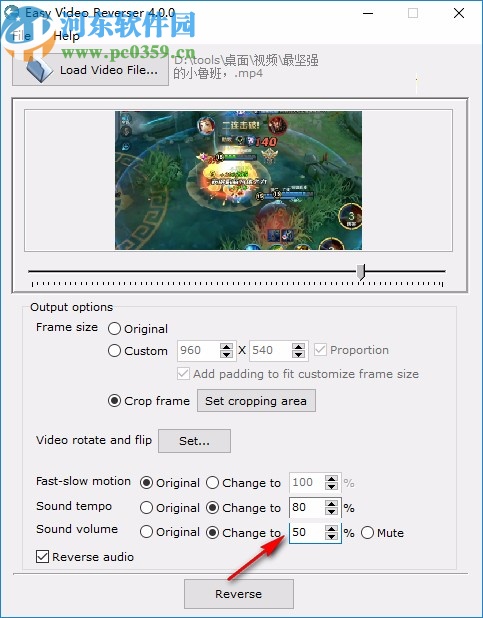Decrease width value with down arrow
Image resolution: width=483 pixels, height=618 pixels.
(x=226, y=355)
